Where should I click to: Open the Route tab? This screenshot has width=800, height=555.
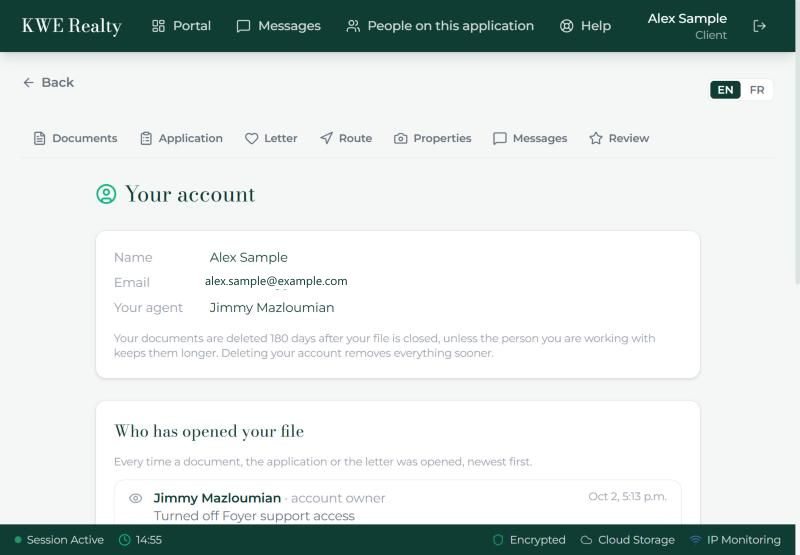(x=346, y=138)
